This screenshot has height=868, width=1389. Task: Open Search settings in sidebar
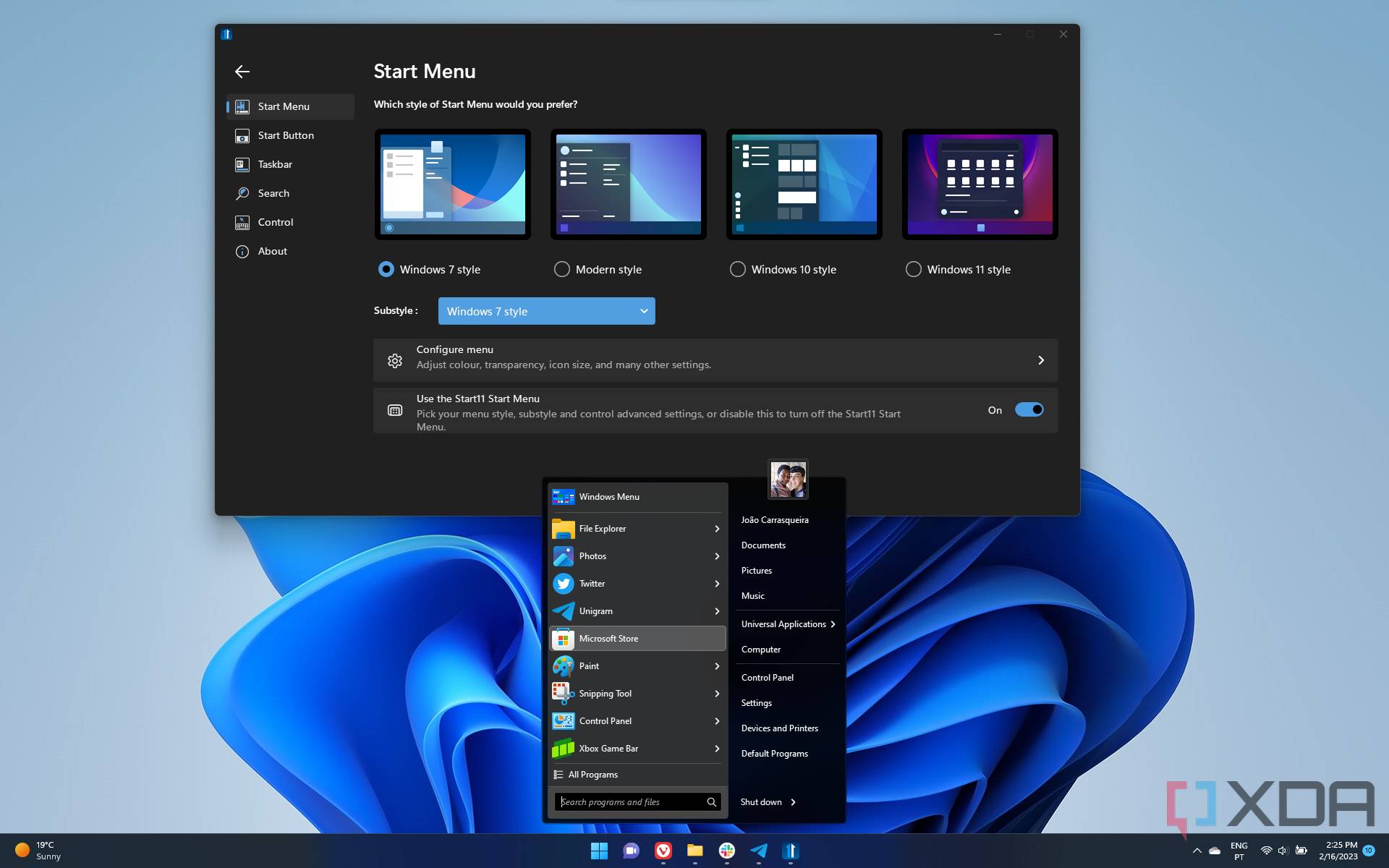290,193
